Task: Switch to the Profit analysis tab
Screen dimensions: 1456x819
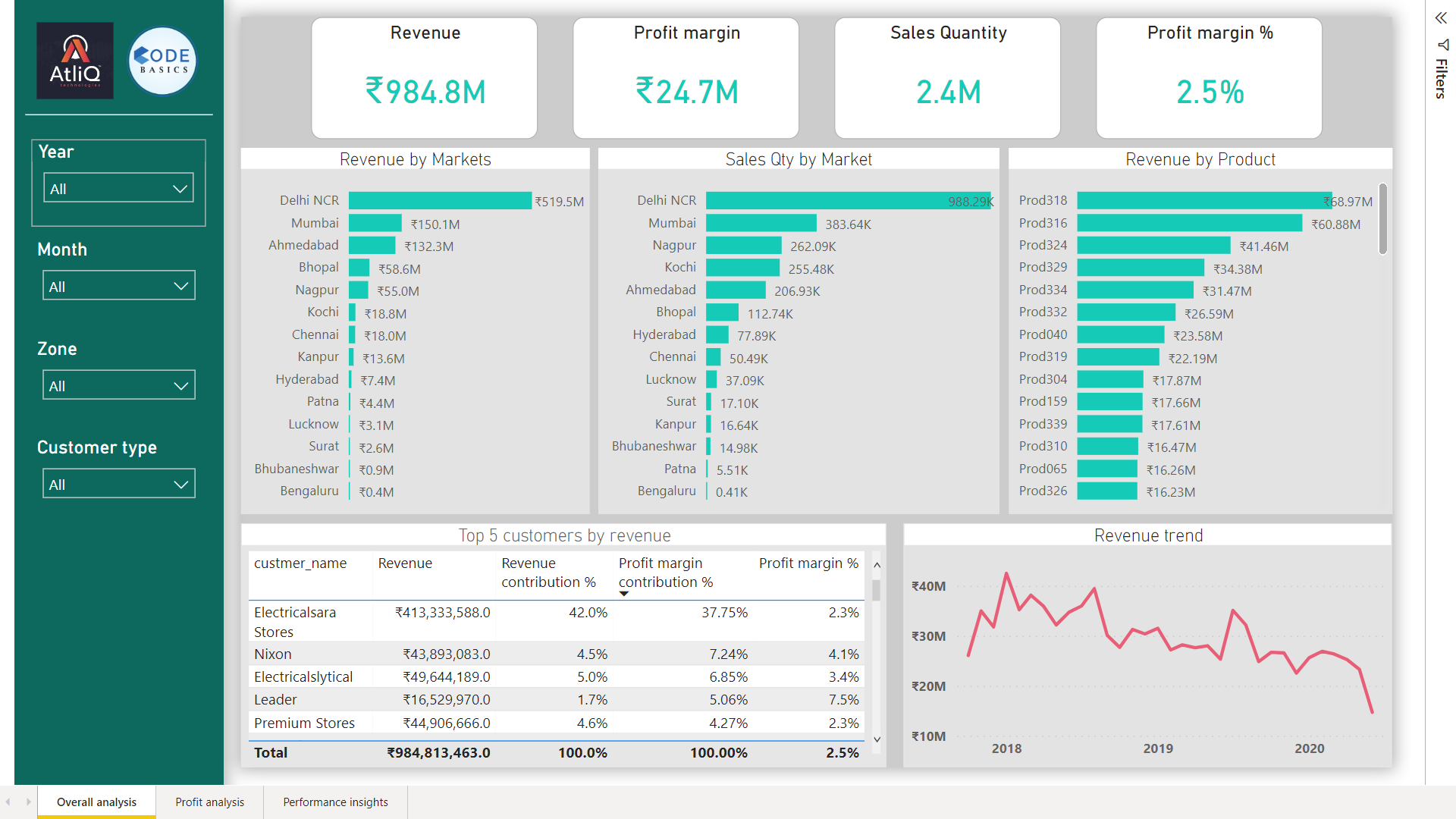Action: click(209, 802)
